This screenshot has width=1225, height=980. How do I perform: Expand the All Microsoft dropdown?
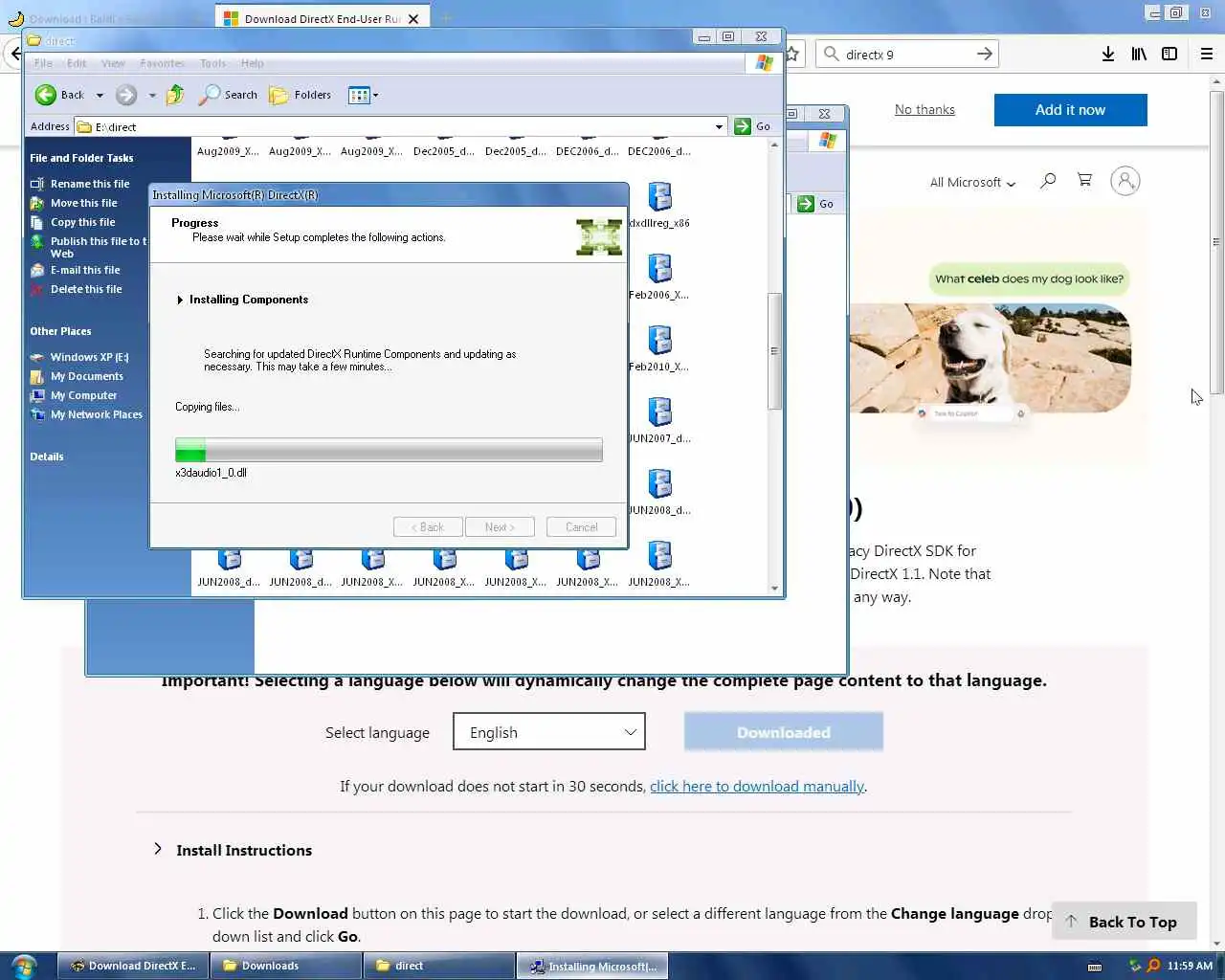point(972,182)
